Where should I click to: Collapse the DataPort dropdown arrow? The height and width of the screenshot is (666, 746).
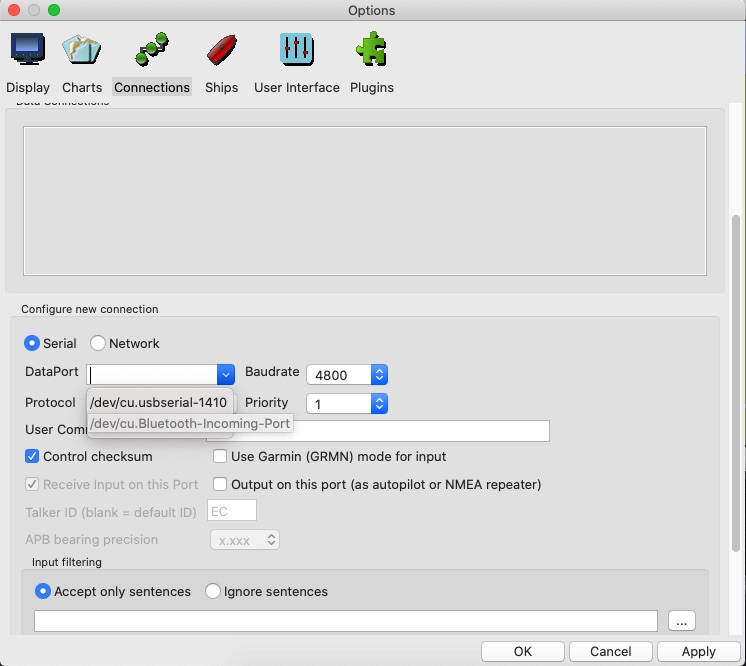(x=226, y=374)
